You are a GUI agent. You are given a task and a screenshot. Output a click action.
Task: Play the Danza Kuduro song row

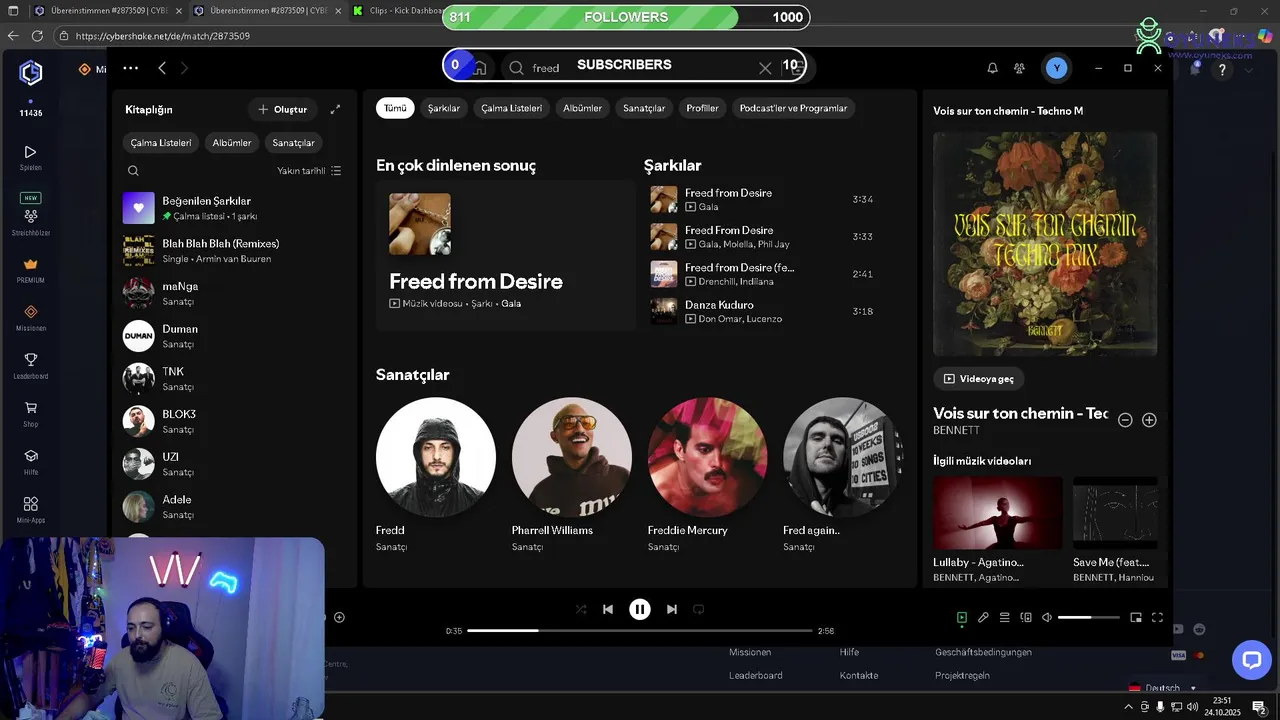pyautogui.click(x=762, y=311)
